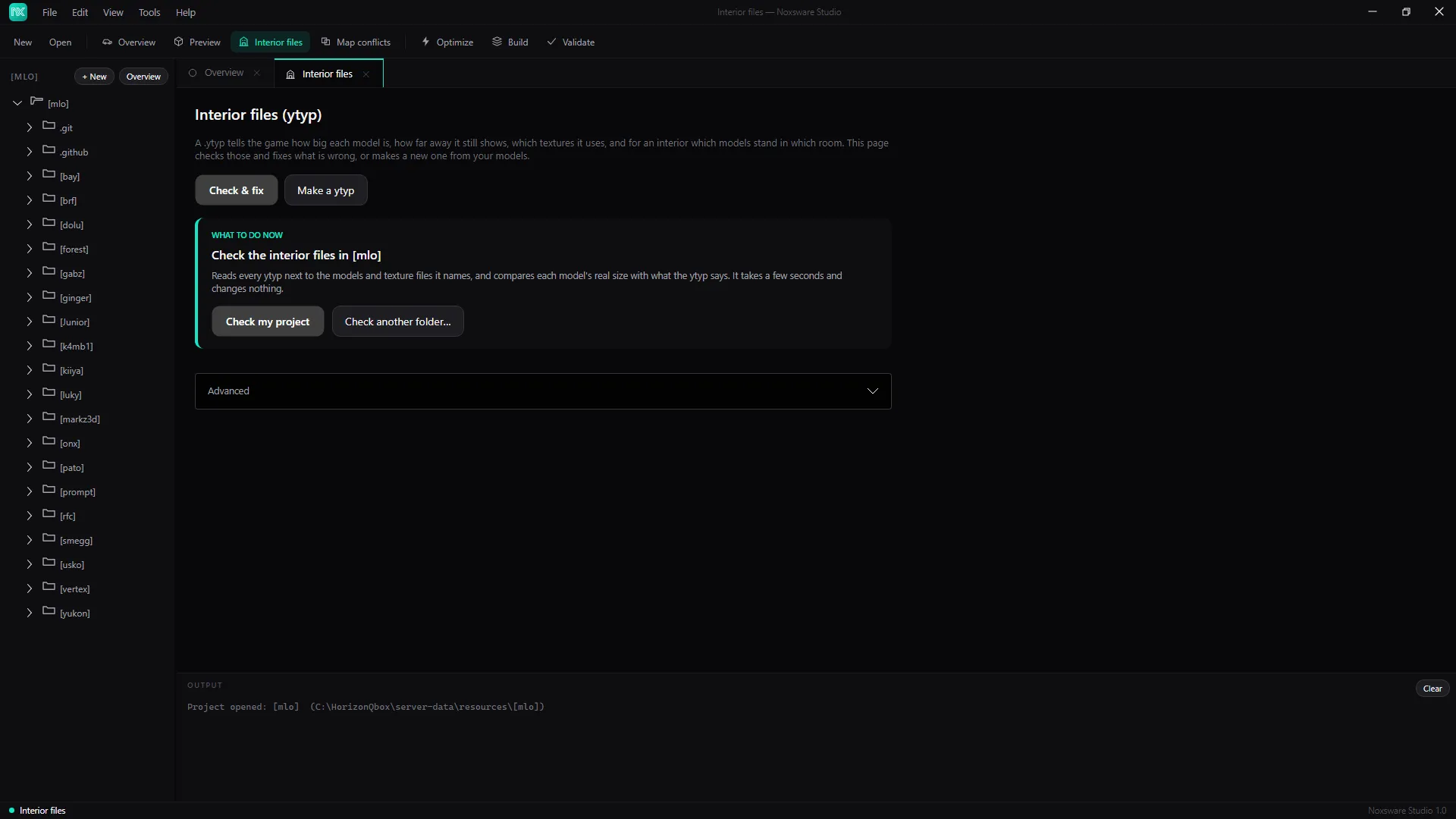Image resolution: width=1456 pixels, height=819 pixels.
Task: Select the Make a ytyp mode
Action: [326, 190]
